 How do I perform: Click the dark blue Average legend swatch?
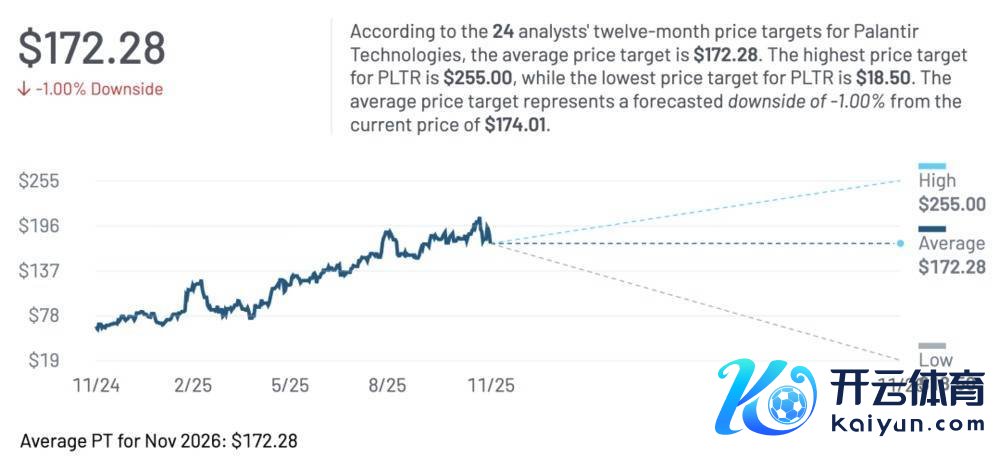(x=931, y=229)
